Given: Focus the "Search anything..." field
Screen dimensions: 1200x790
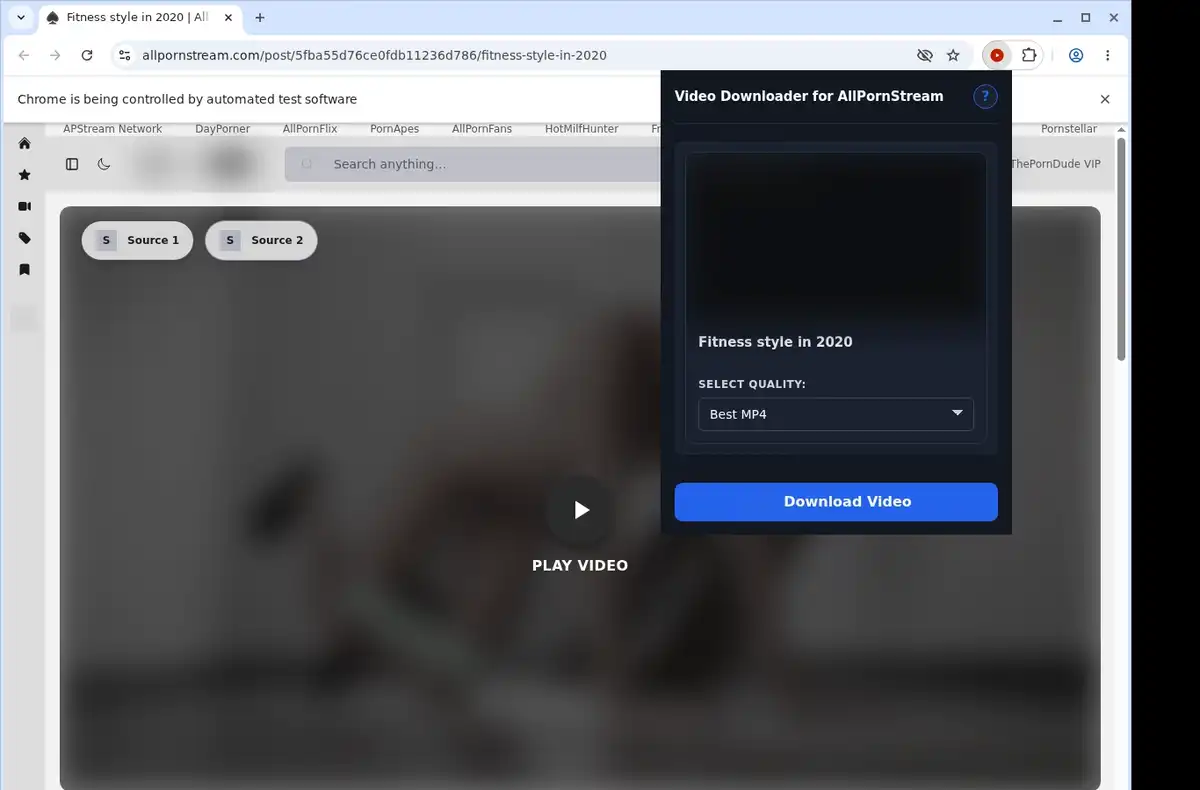Looking at the screenshot, I should tap(472, 164).
